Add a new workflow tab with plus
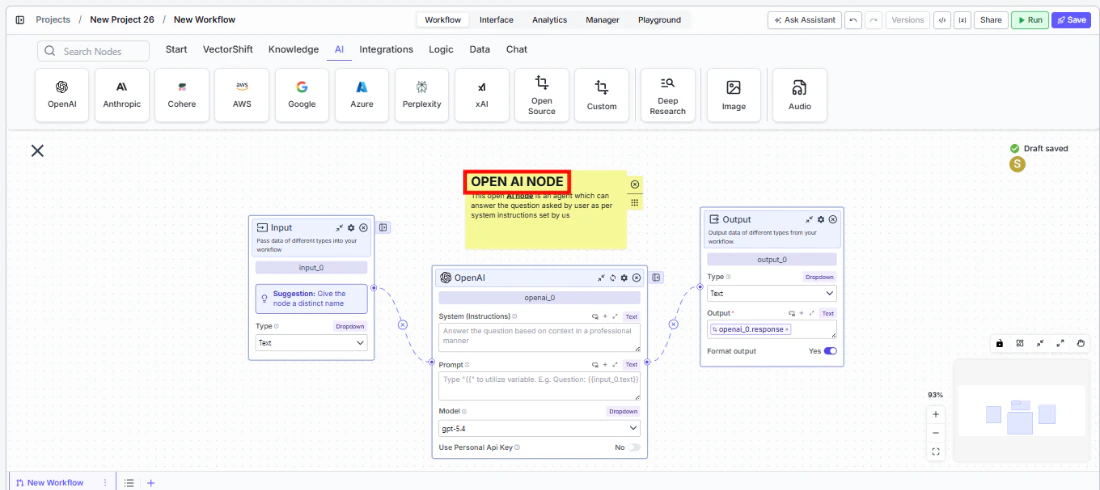Screen dimensions: 1100x490 pos(151,483)
